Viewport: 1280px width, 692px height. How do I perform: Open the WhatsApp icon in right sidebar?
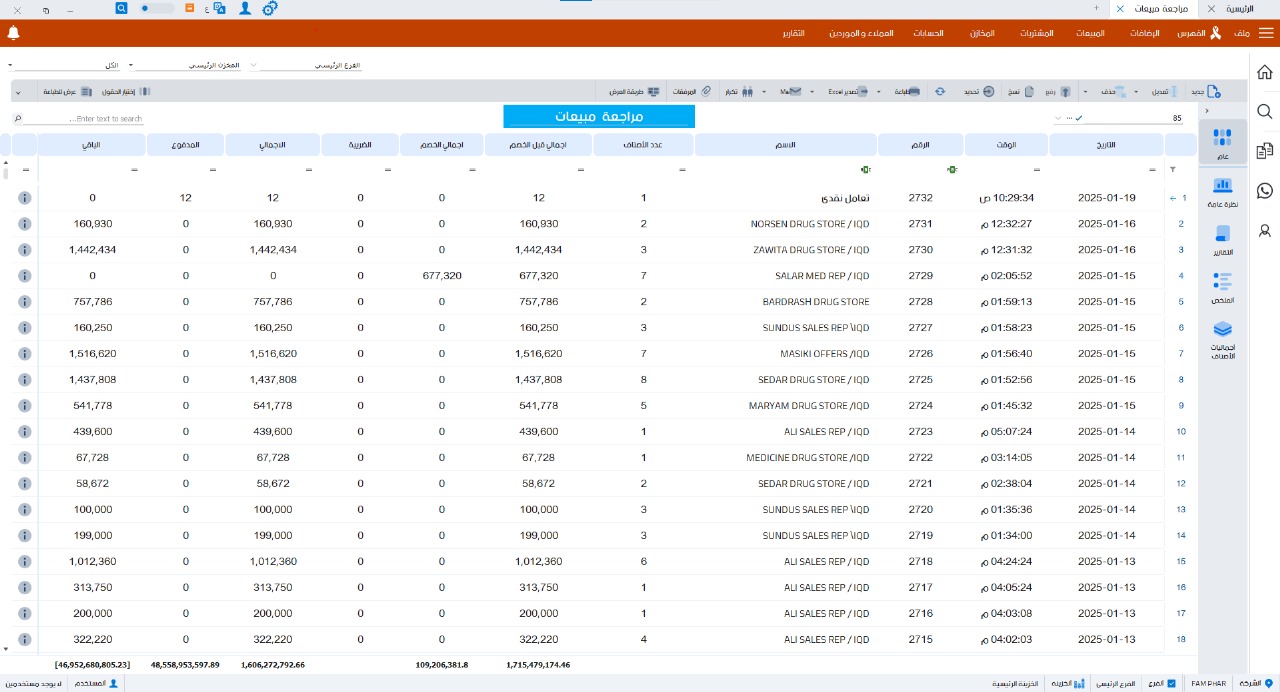1265,190
